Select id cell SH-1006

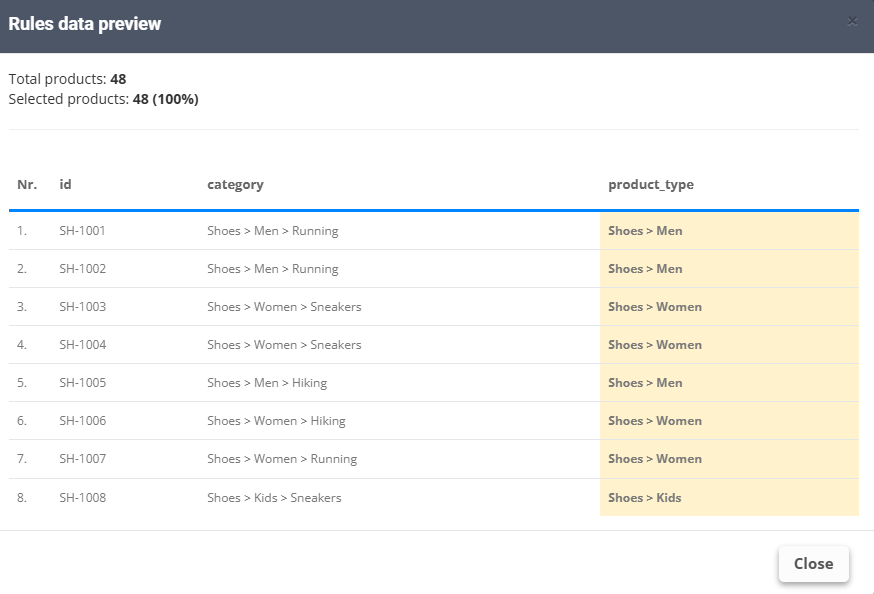click(x=82, y=421)
